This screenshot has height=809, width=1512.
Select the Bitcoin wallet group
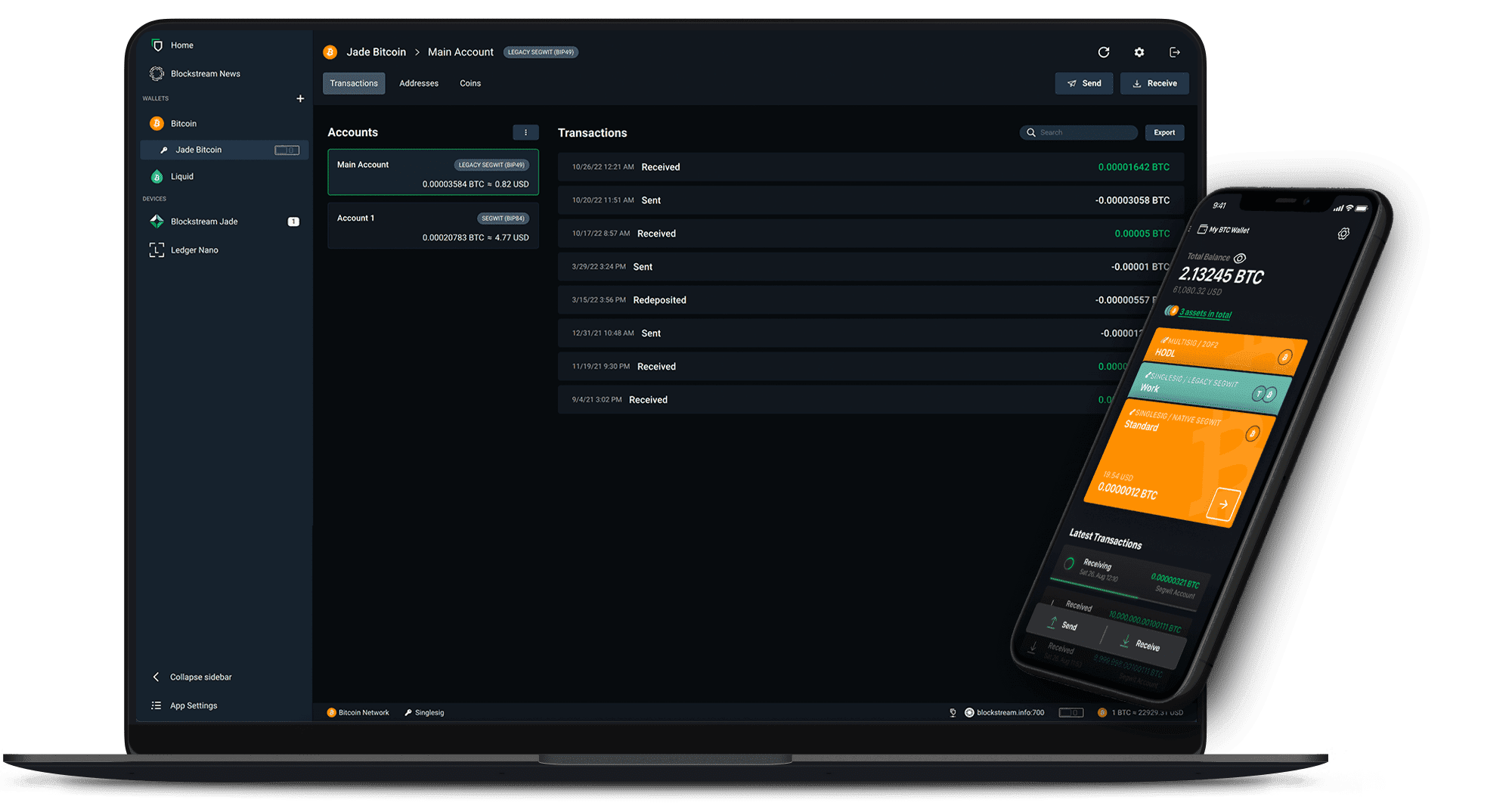pos(174,123)
